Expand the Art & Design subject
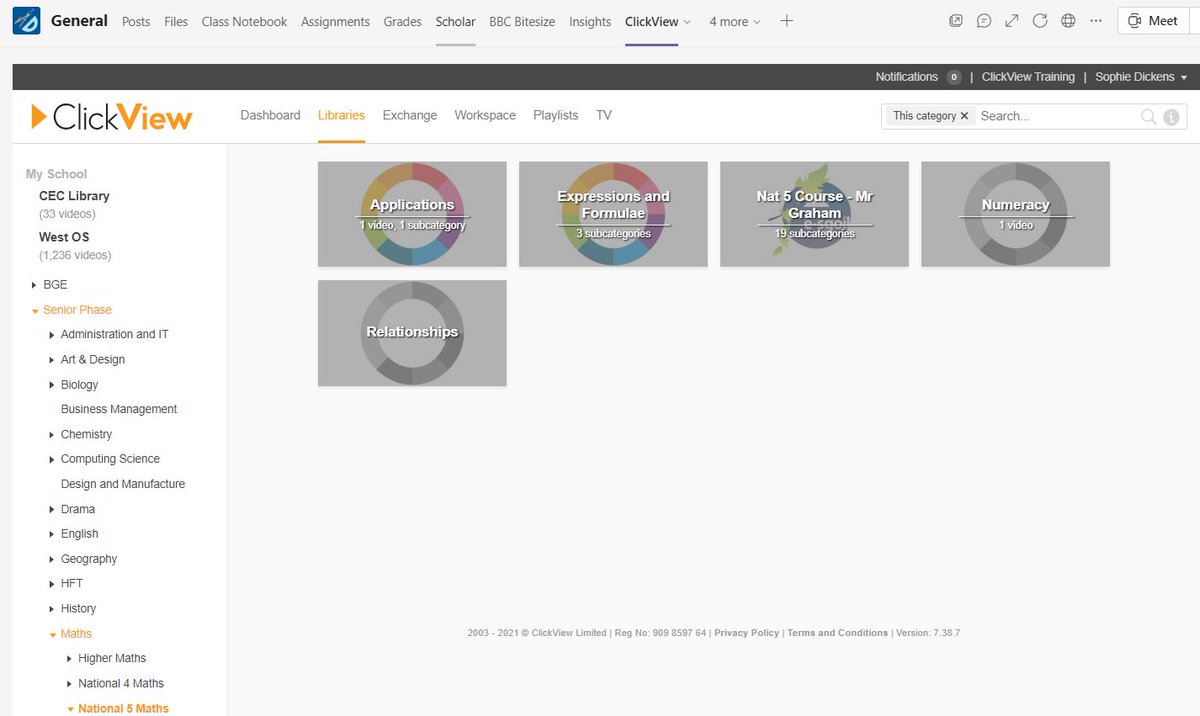The image size is (1200, 716). point(52,360)
